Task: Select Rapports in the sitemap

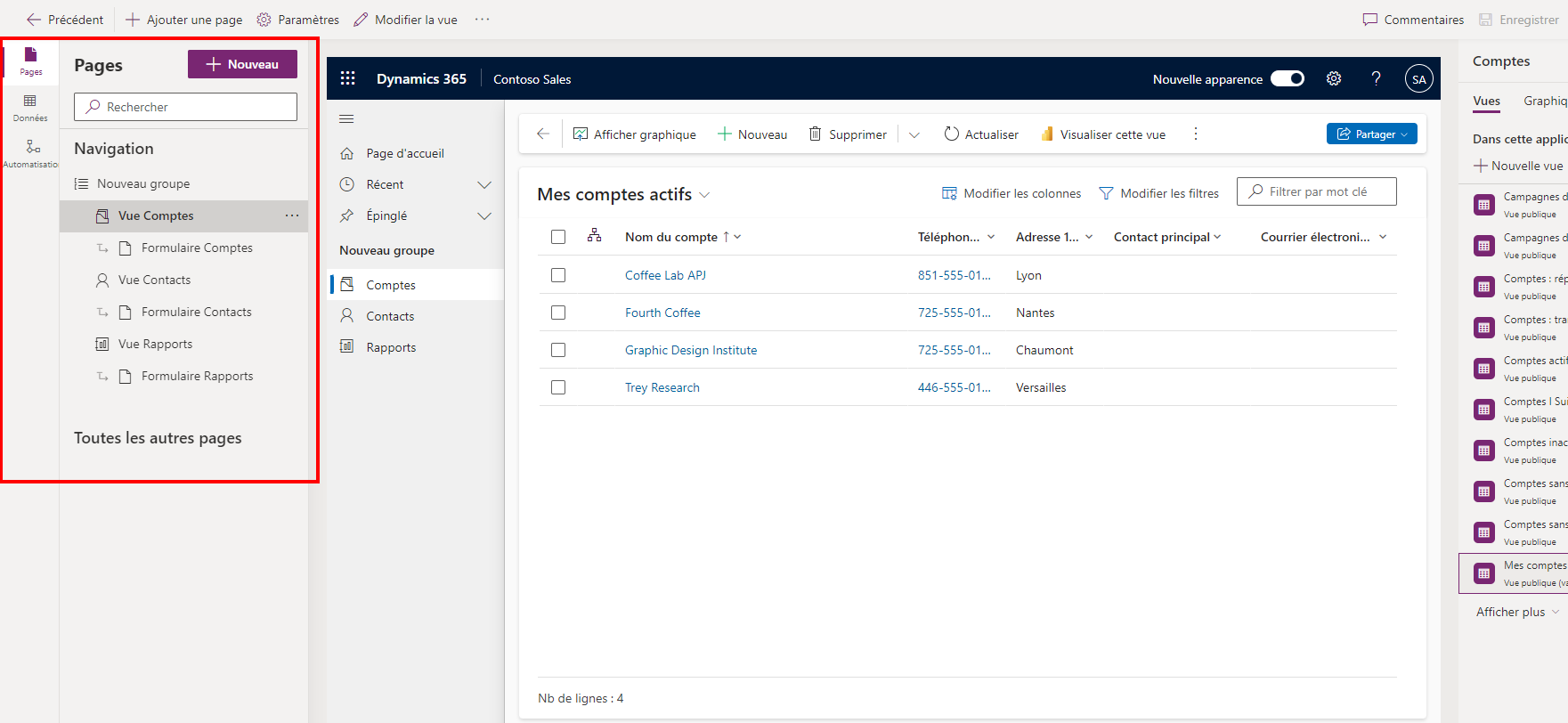Action: [x=415, y=347]
